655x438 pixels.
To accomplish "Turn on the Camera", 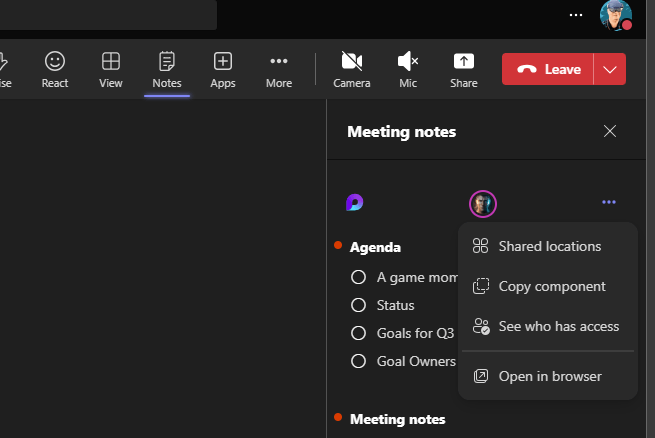I will pyautogui.click(x=351, y=69).
